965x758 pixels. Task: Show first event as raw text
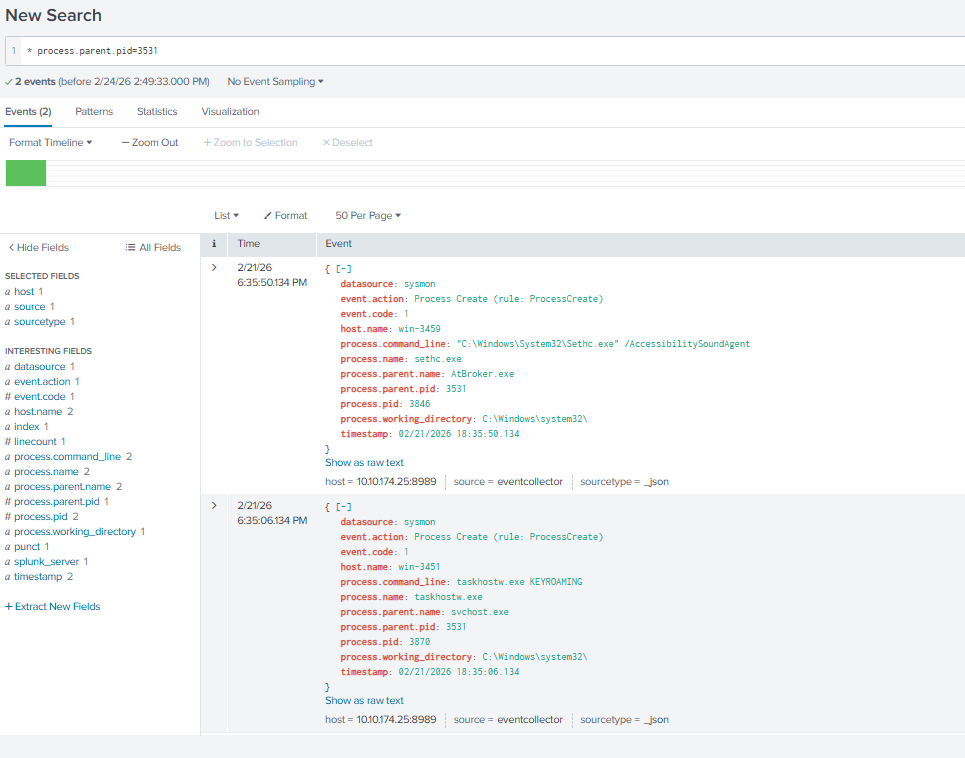point(364,463)
